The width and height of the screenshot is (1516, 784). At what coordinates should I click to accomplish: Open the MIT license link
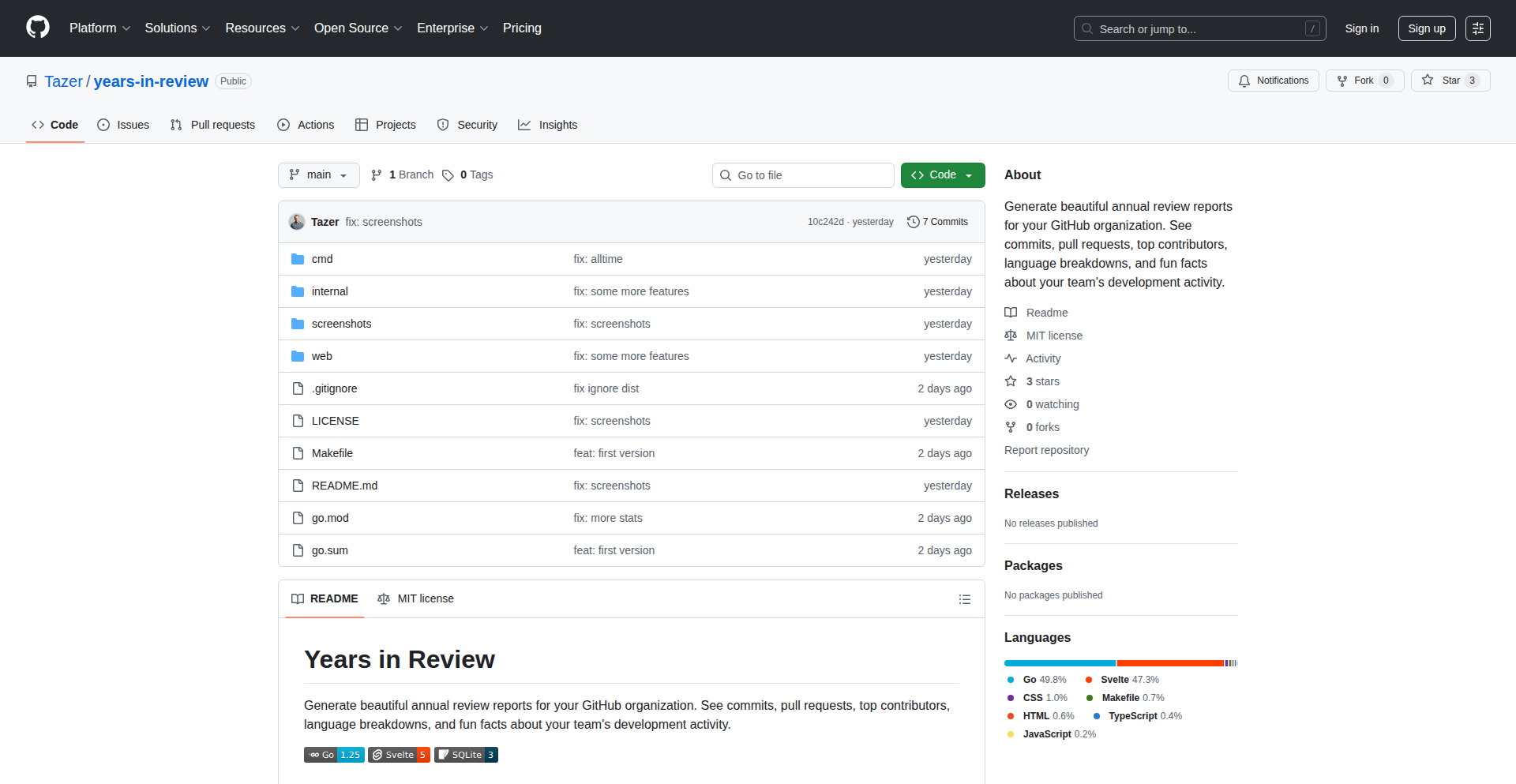point(1053,336)
